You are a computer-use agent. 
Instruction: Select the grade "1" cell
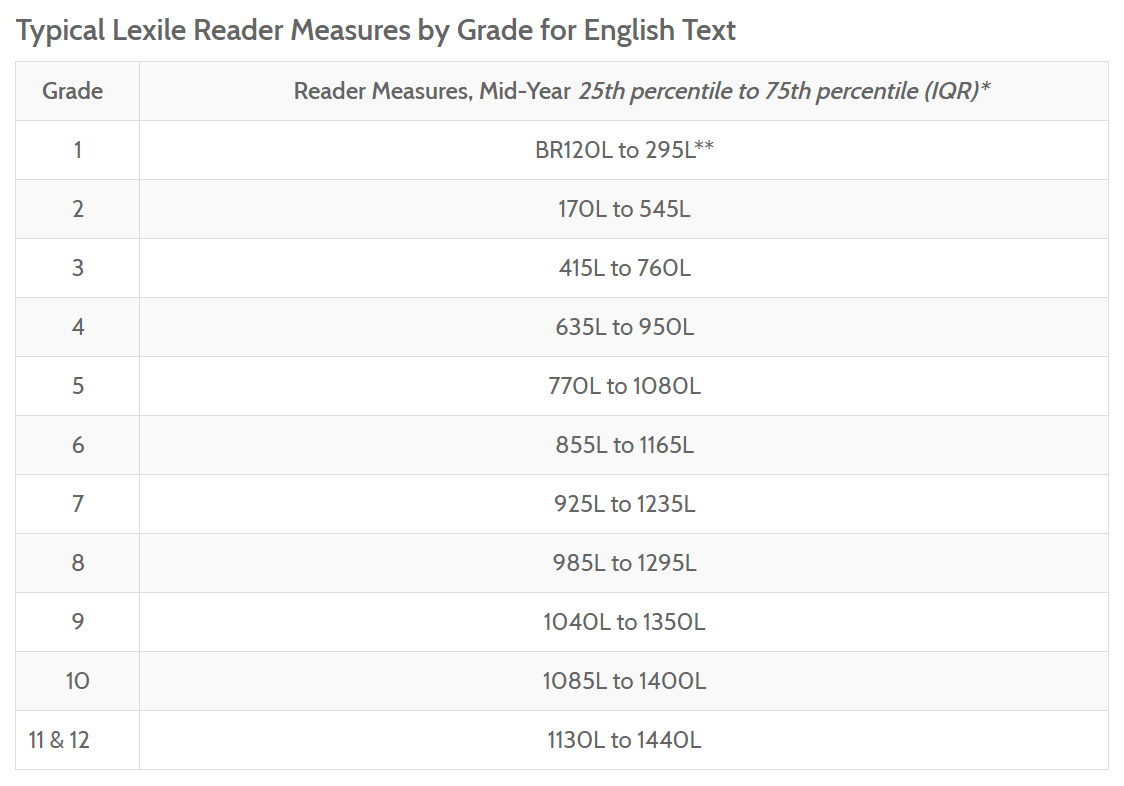[77, 150]
